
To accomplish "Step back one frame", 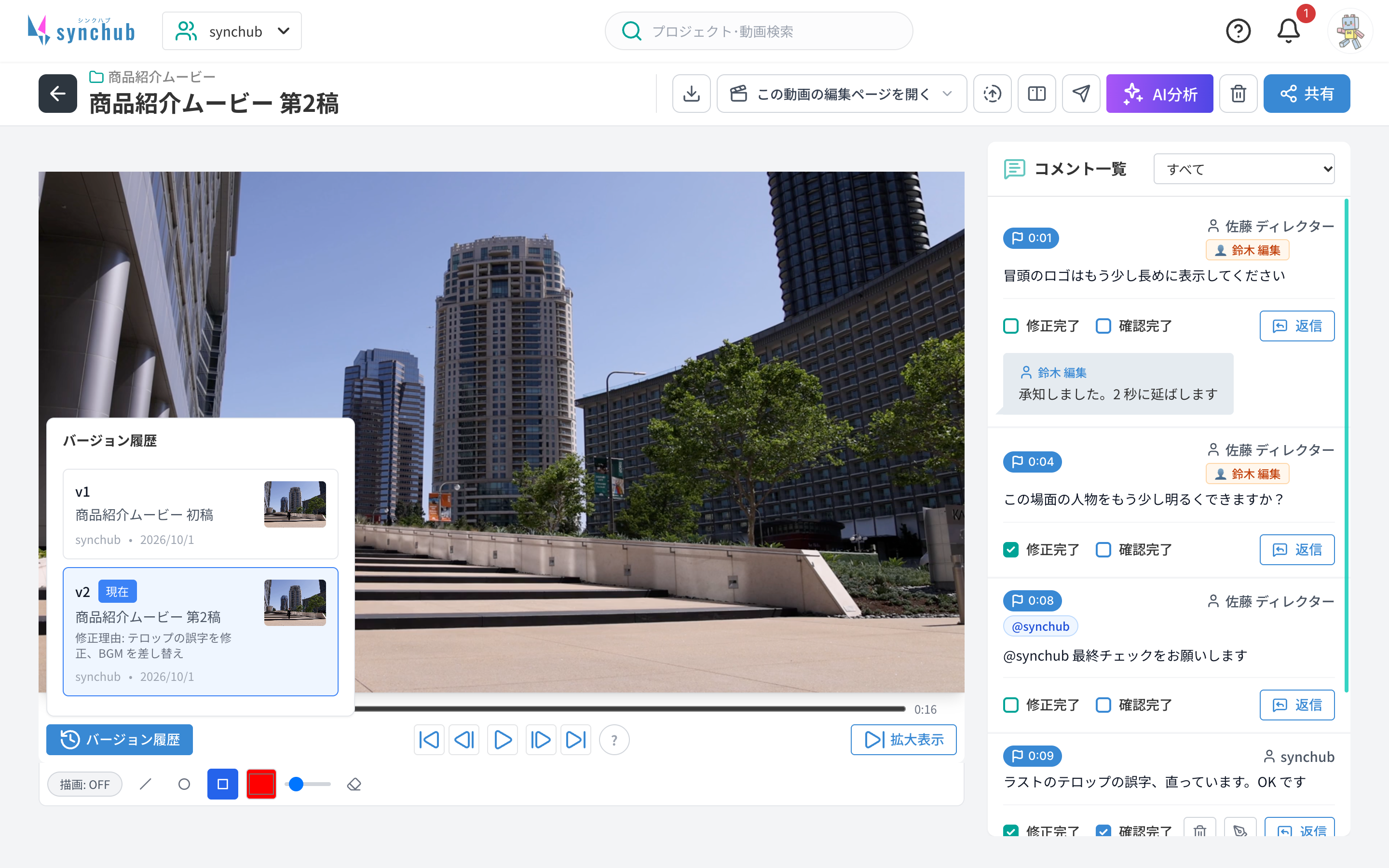I will point(464,739).
